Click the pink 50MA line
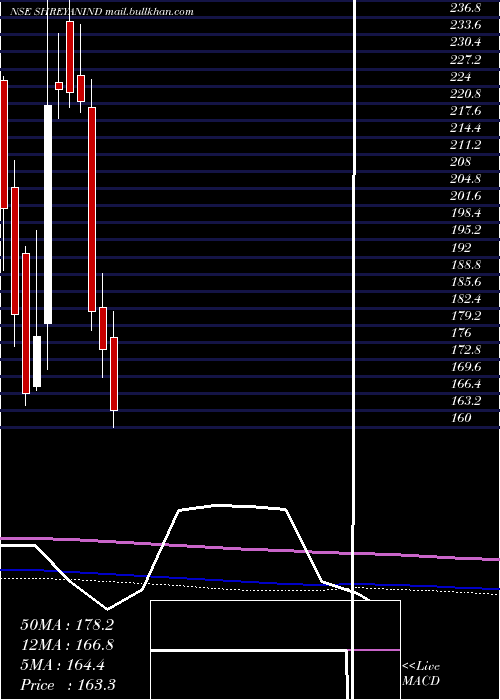The width and height of the screenshot is (500, 700). (x=250, y=549)
